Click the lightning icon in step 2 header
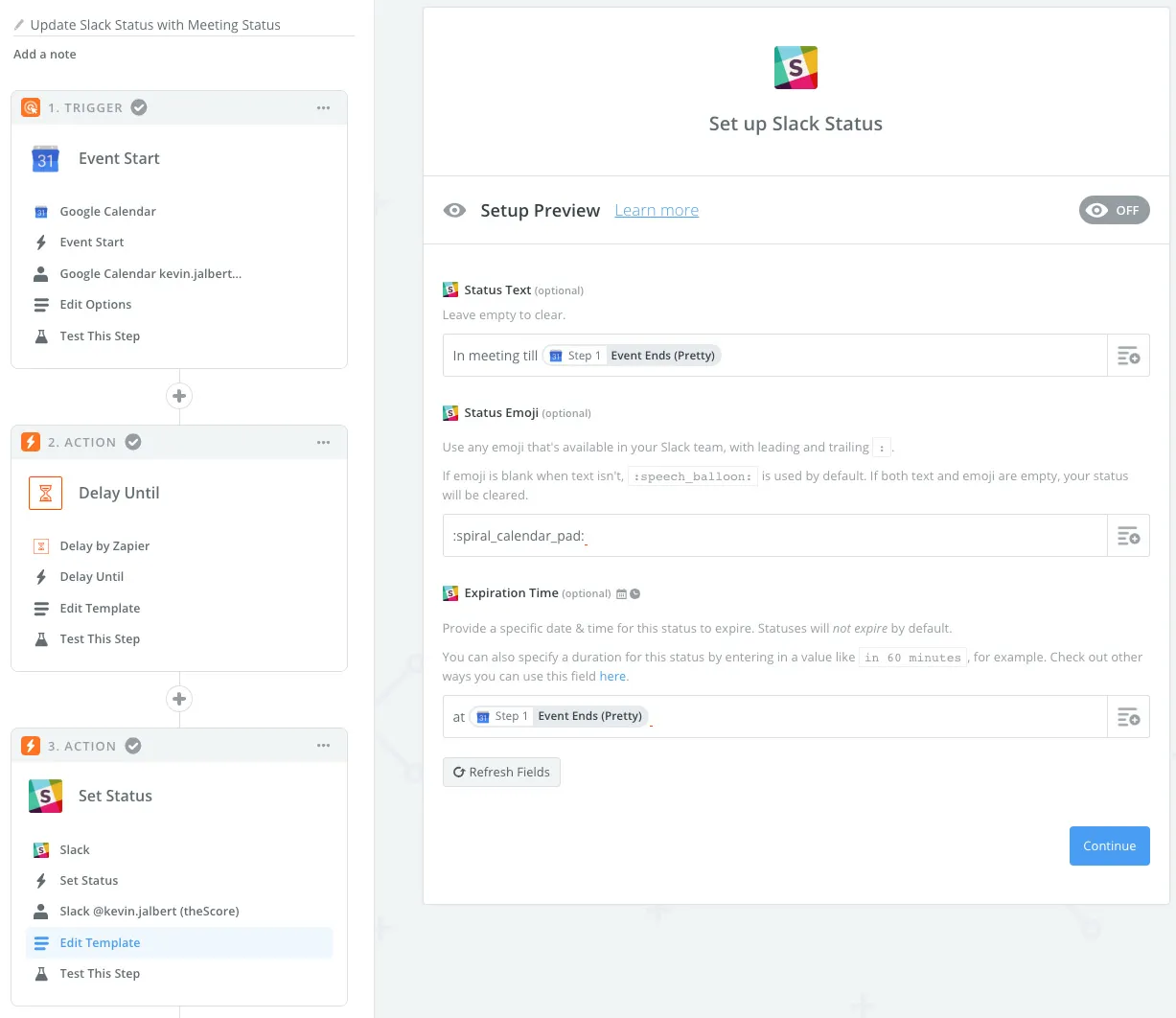 31,442
